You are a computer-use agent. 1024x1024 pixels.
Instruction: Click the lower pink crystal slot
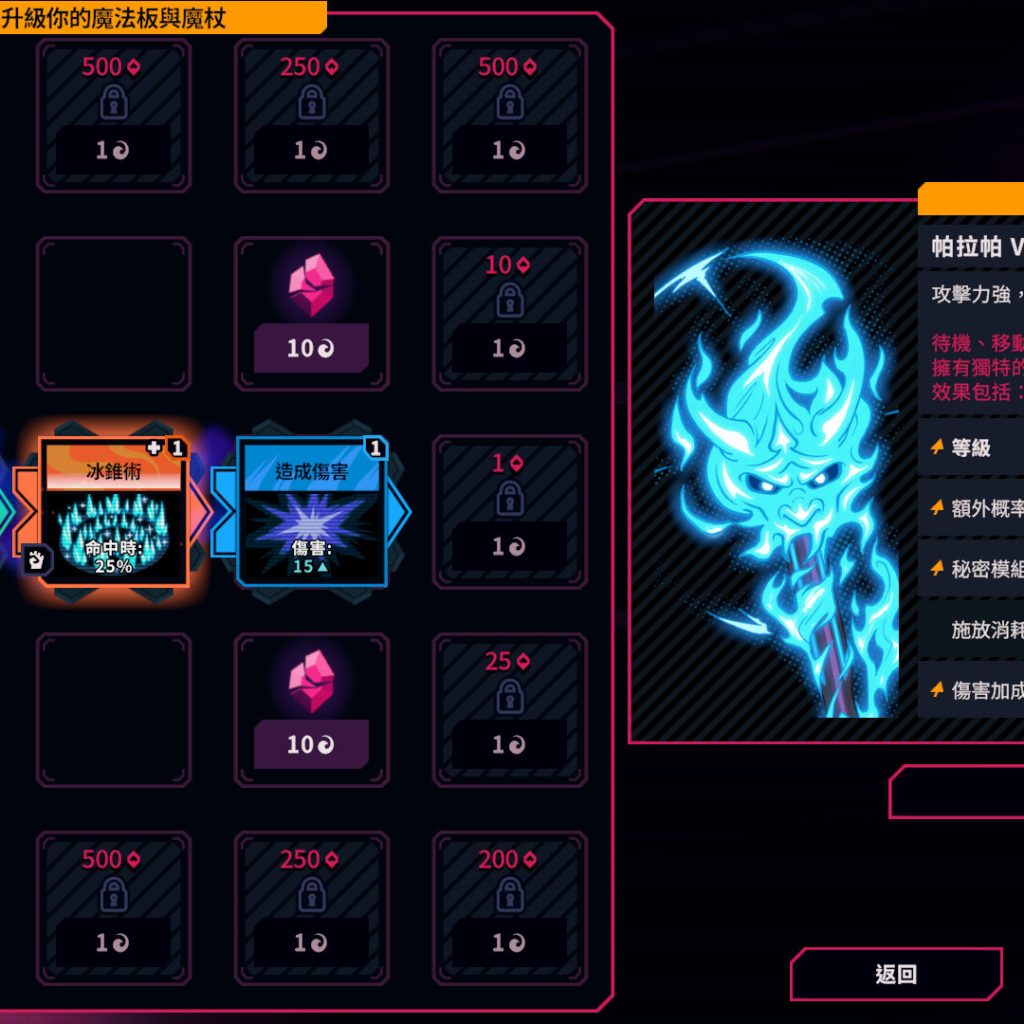[312, 710]
